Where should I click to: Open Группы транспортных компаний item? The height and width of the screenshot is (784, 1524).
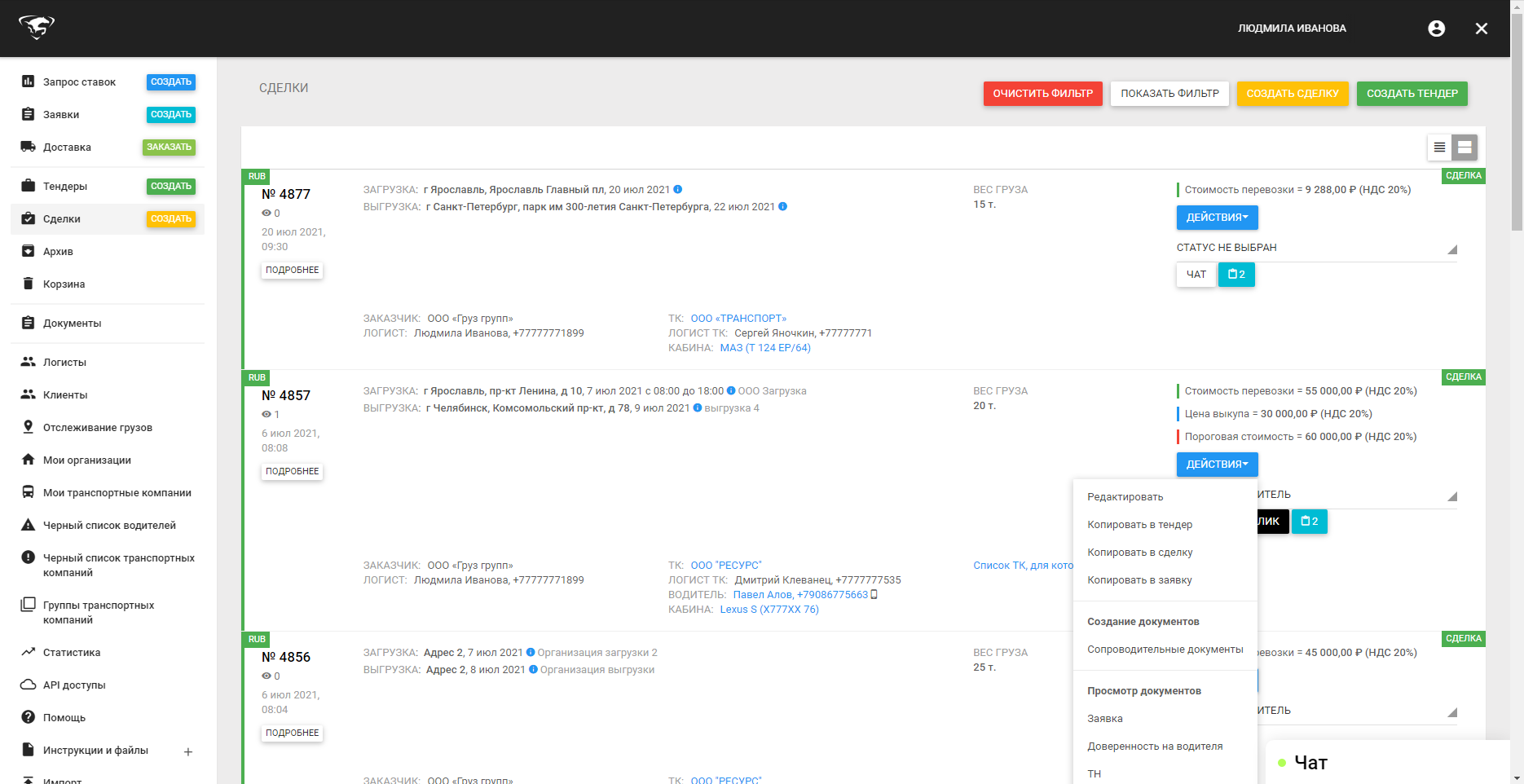99,612
